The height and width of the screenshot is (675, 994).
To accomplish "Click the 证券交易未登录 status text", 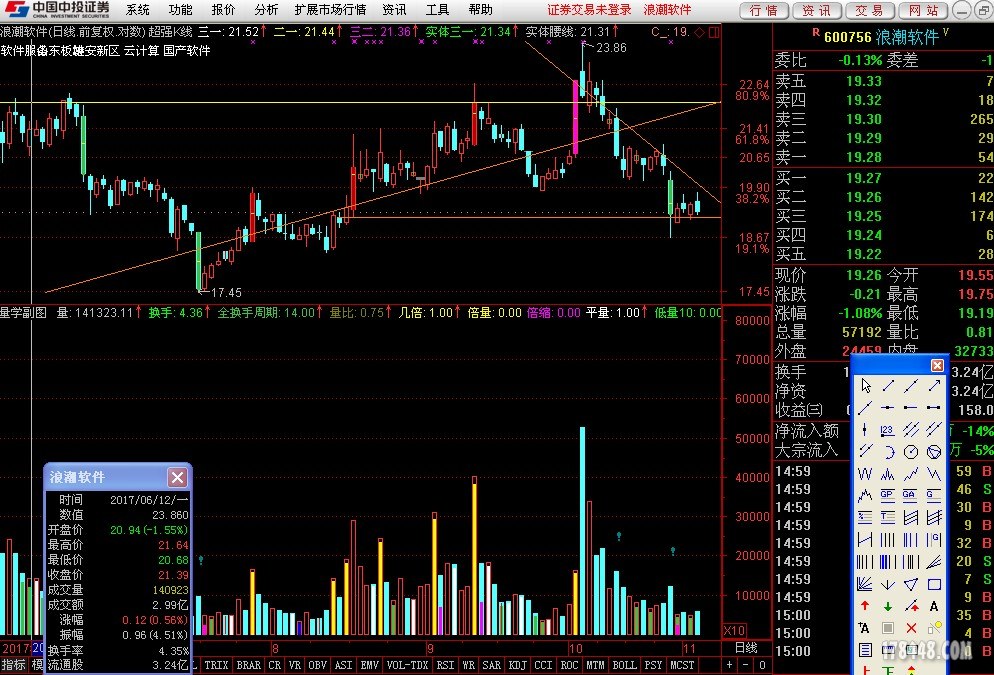I will (590, 10).
